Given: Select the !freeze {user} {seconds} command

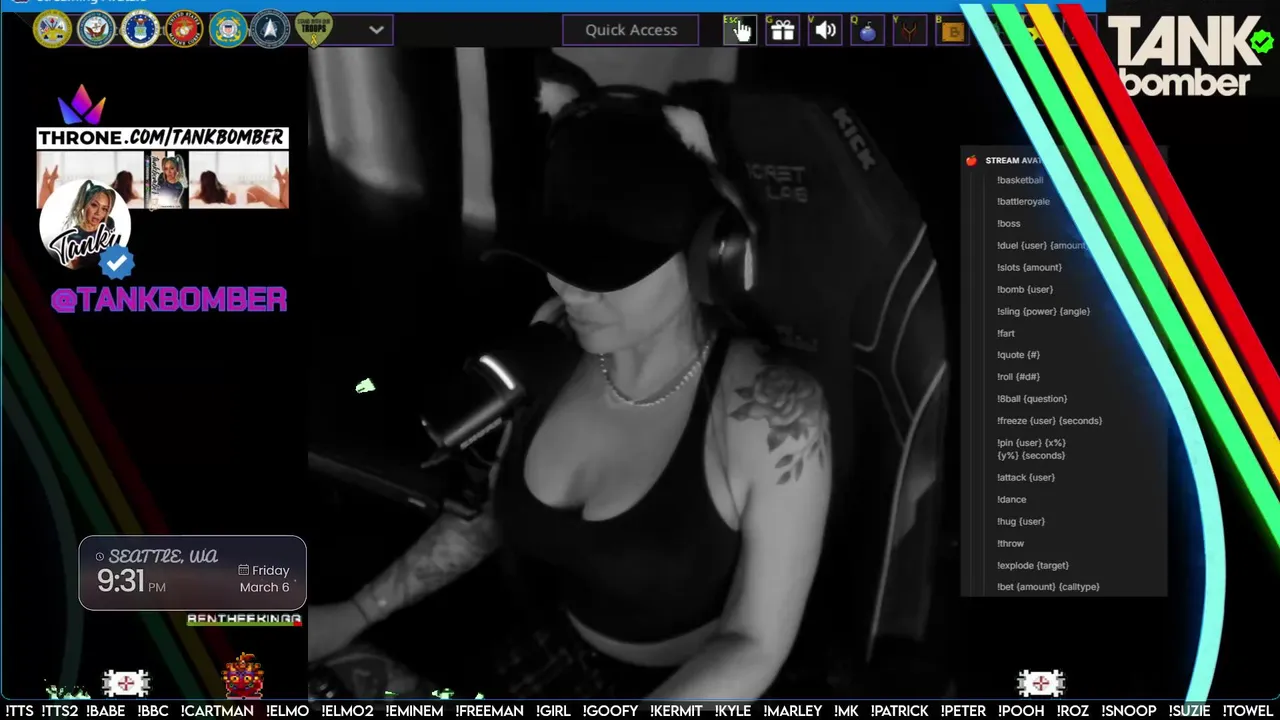Looking at the screenshot, I should tap(1049, 421).
